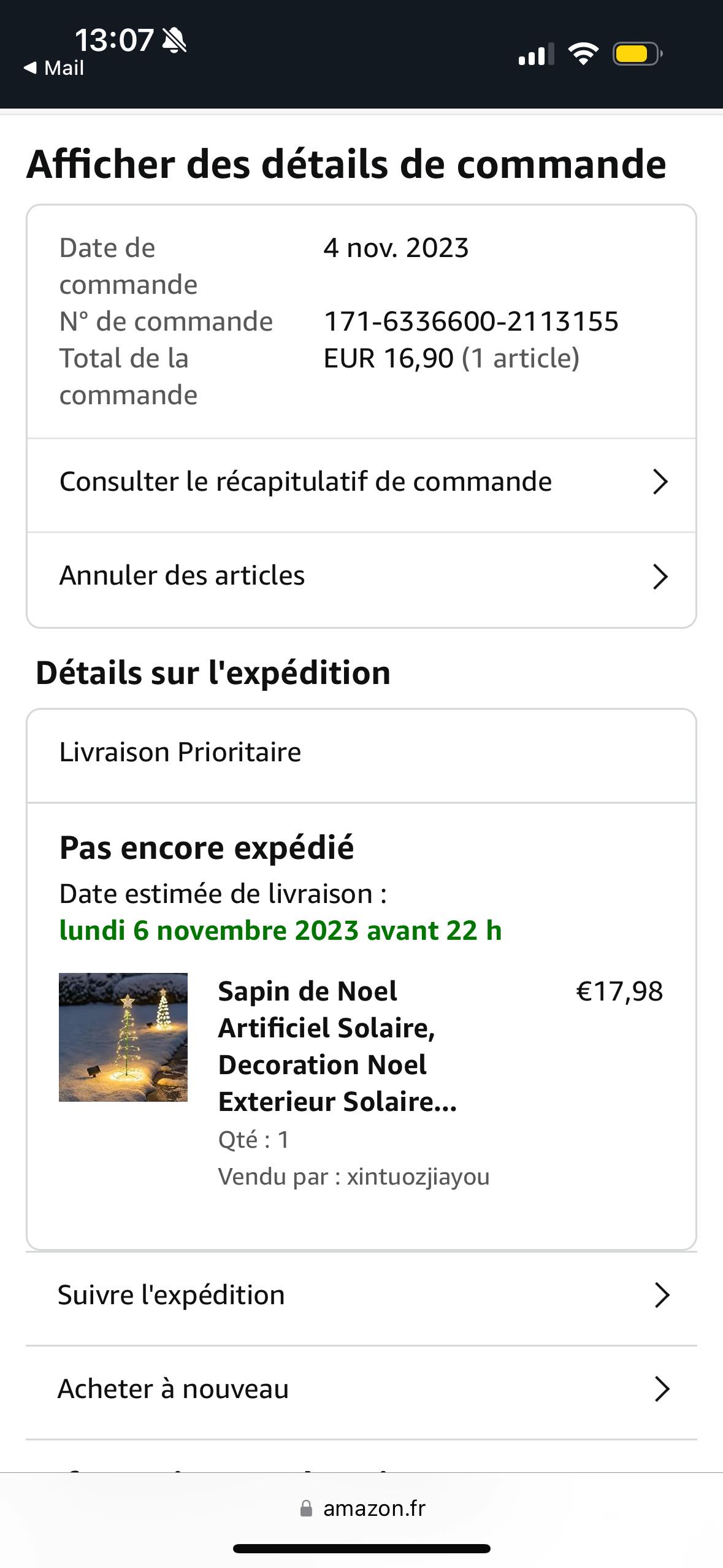Image resolution: width=723 pixels, height=1568 pixels.
Task: Tap the Suivre l'expédition chevron arrow
Action: (662, 1295)
